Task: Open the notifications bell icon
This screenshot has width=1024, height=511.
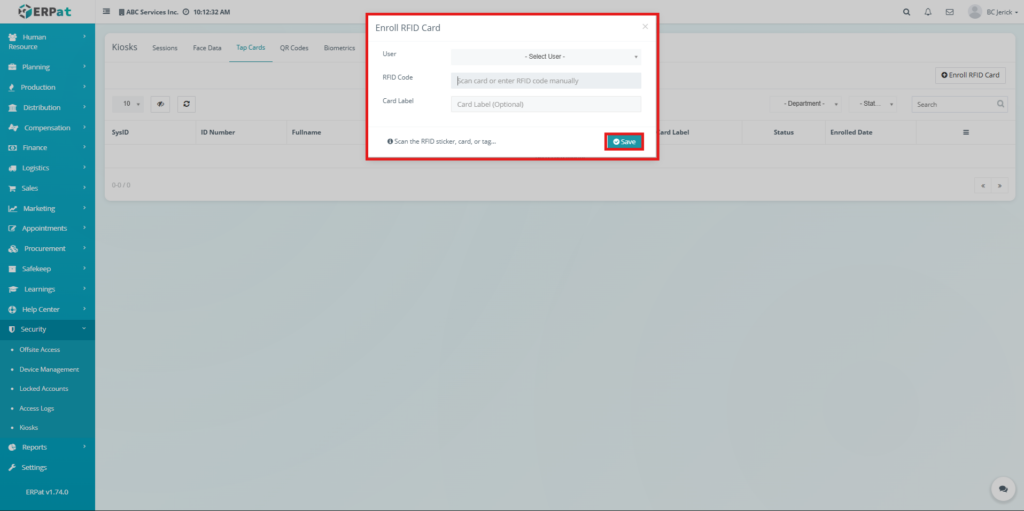Action: (928, 12)
